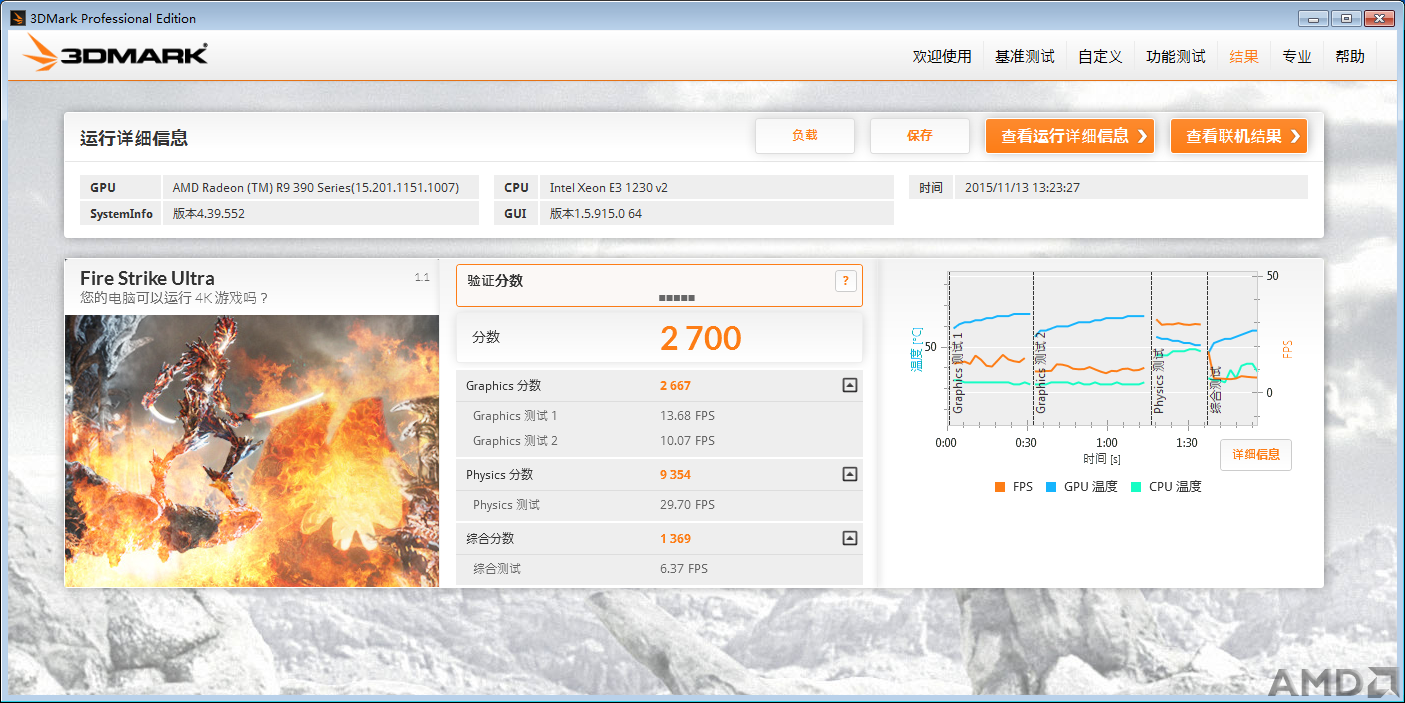
Task: Click the Graphics 测试 2 row 10.07 FPS
Action: pos(659,441)
